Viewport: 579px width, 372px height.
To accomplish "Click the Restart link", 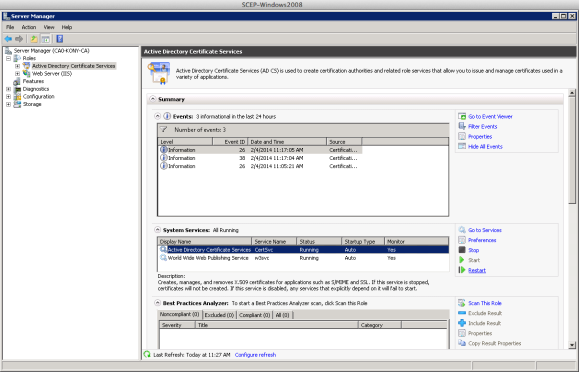I will point(477,270).
